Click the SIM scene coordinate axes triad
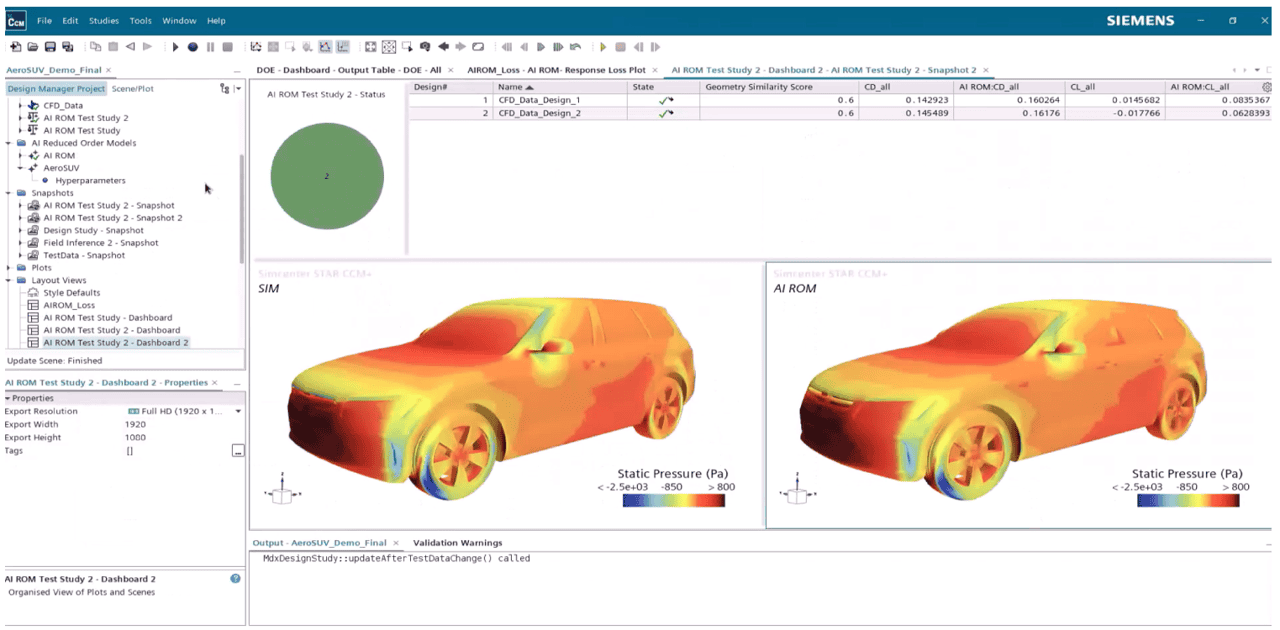This screenshot has width=1280, height=630. tap(281, 492)
